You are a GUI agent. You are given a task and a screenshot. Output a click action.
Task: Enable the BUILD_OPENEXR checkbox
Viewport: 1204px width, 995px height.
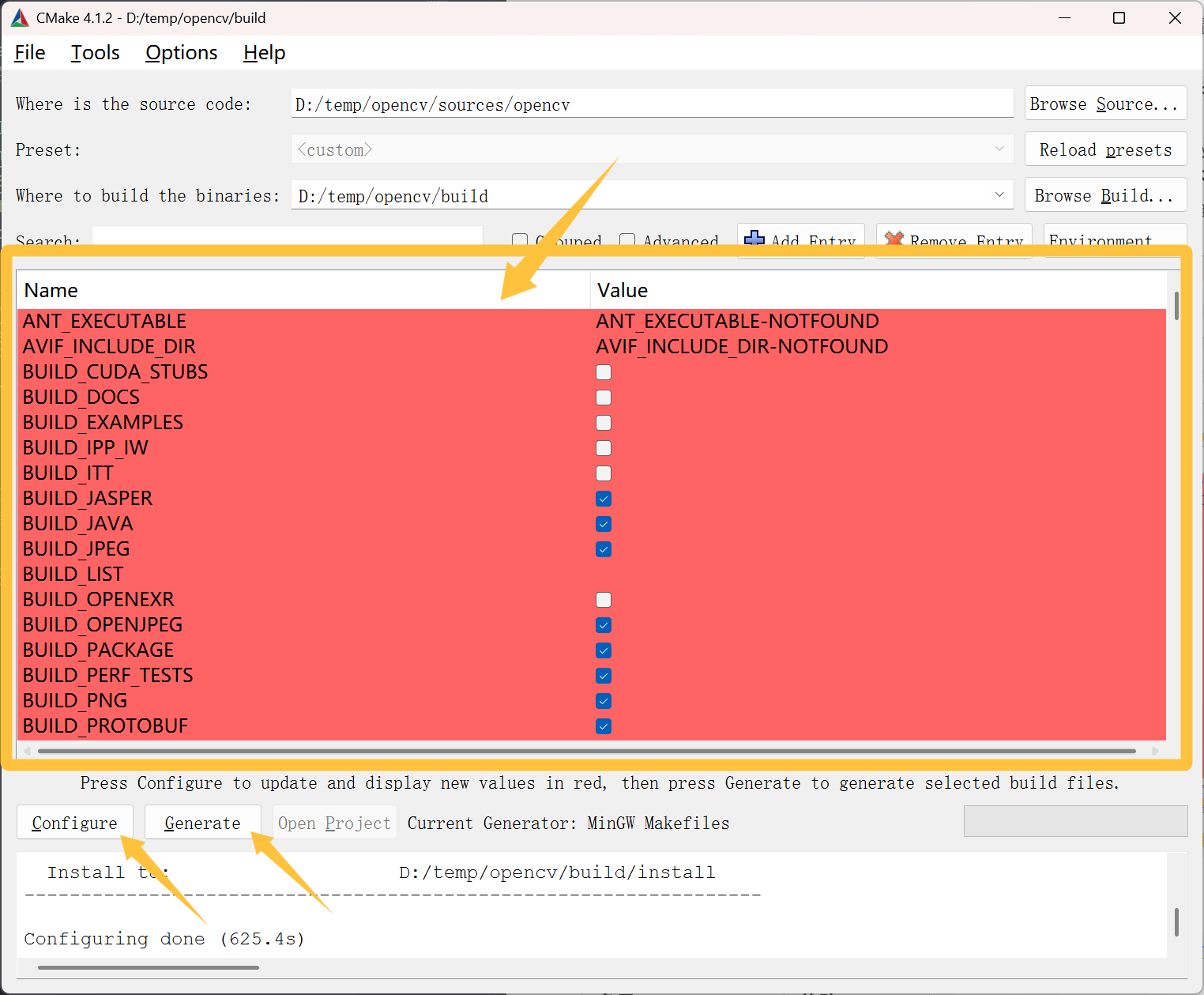click(603, 600)
